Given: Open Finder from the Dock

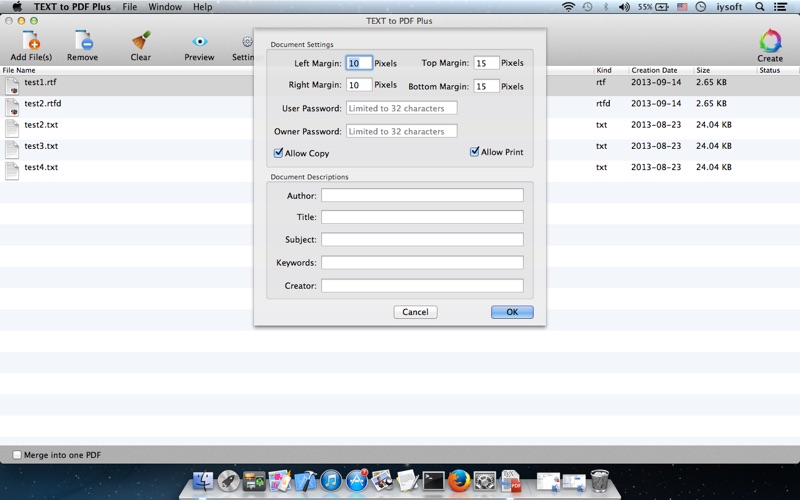Looking at the screenshot, I should pos(203,481).
